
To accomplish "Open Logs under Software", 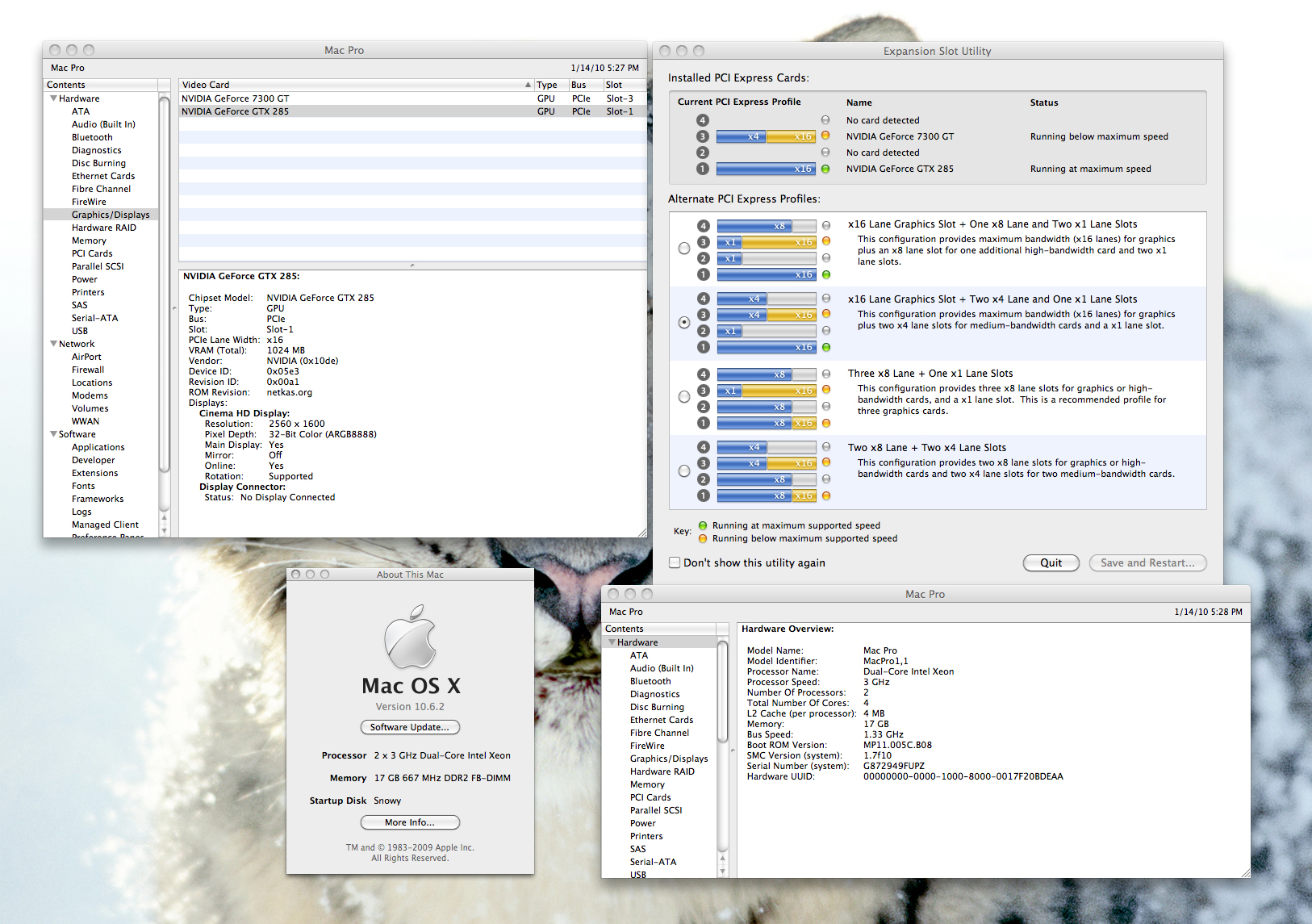I will coord(81,512).
